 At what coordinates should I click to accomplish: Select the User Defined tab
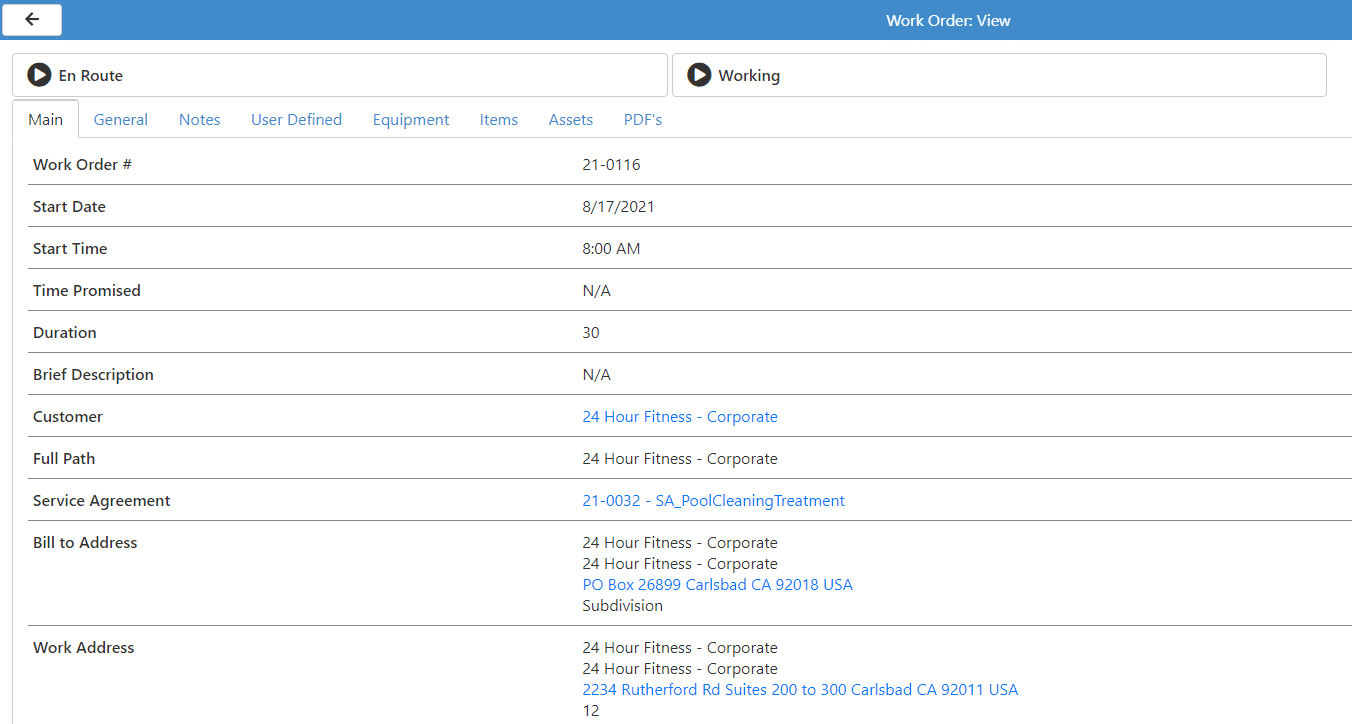click(296, 120)
